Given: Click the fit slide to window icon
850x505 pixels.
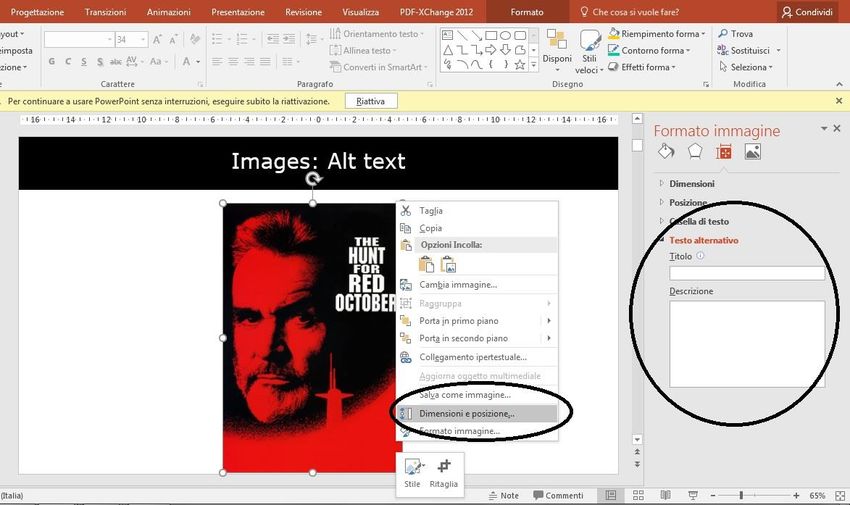Looking at the screenshot, I should pos(840,495).
